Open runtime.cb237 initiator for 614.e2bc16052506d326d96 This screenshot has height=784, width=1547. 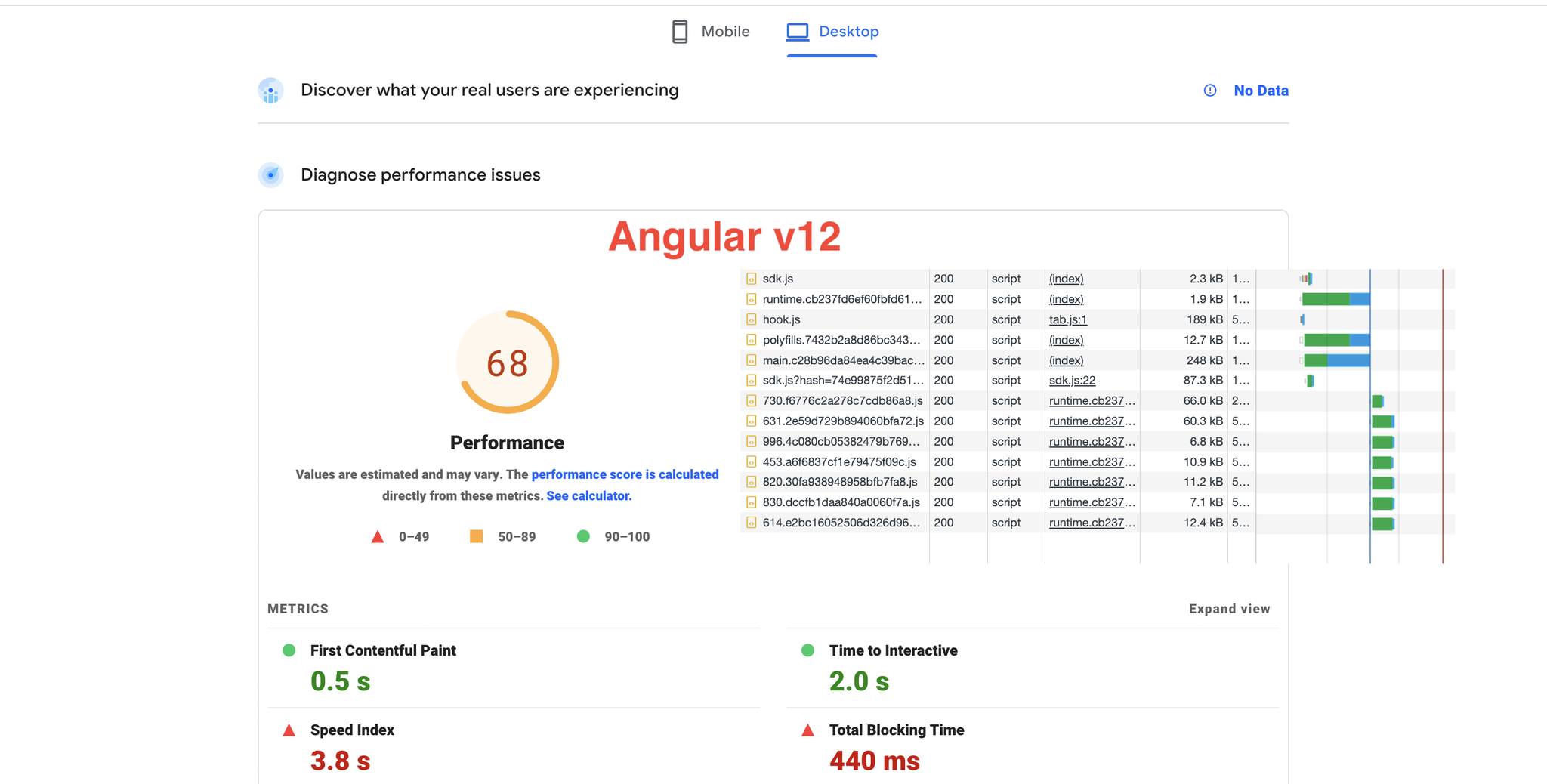click(x=1092, y=523)
